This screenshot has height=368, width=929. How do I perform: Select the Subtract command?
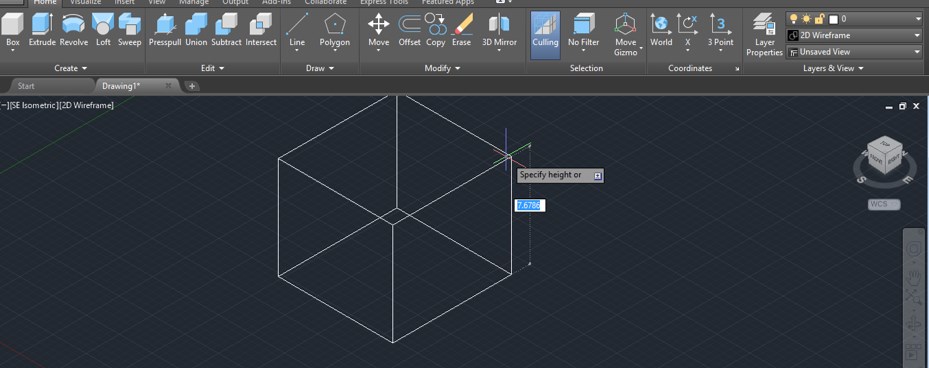226,30
